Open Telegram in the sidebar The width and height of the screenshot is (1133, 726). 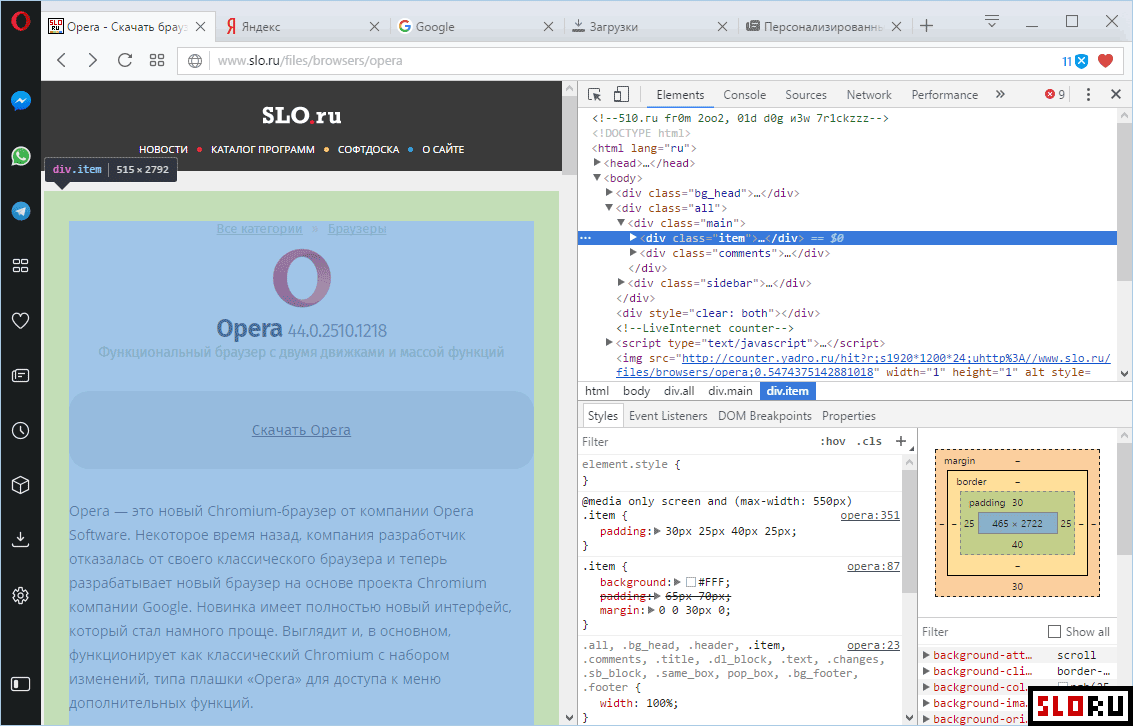pos(20,211)
